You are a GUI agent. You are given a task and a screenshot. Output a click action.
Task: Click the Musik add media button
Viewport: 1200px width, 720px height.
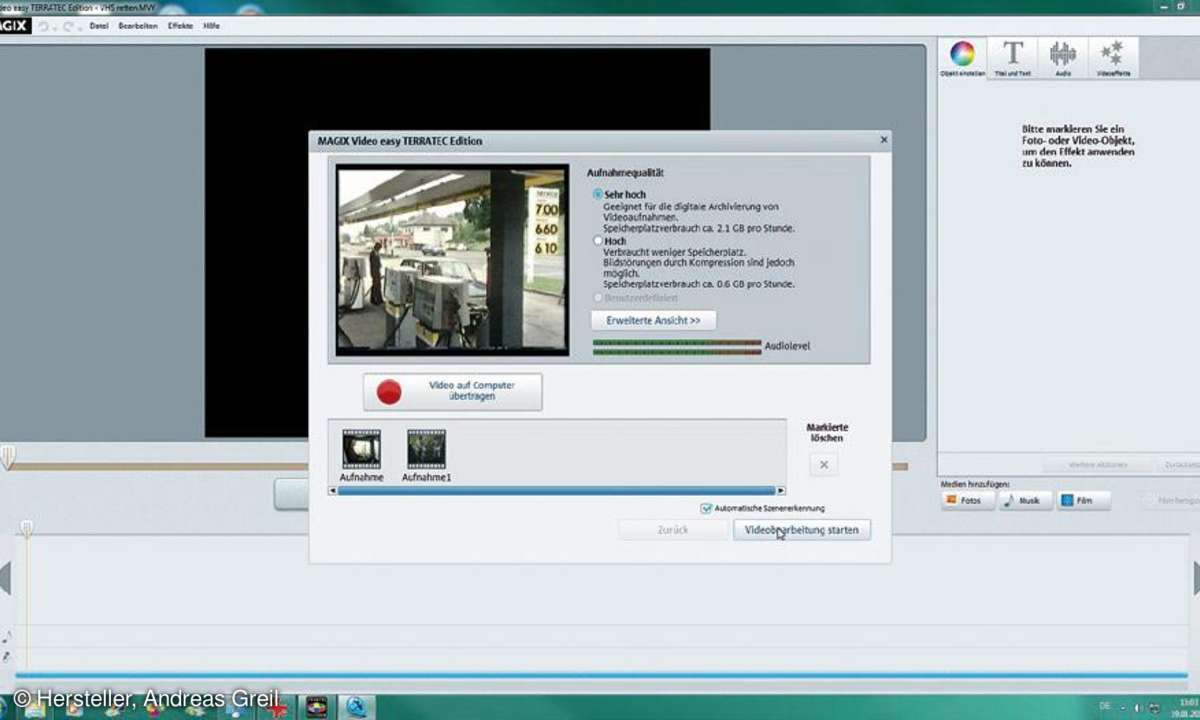(1025, 500)
